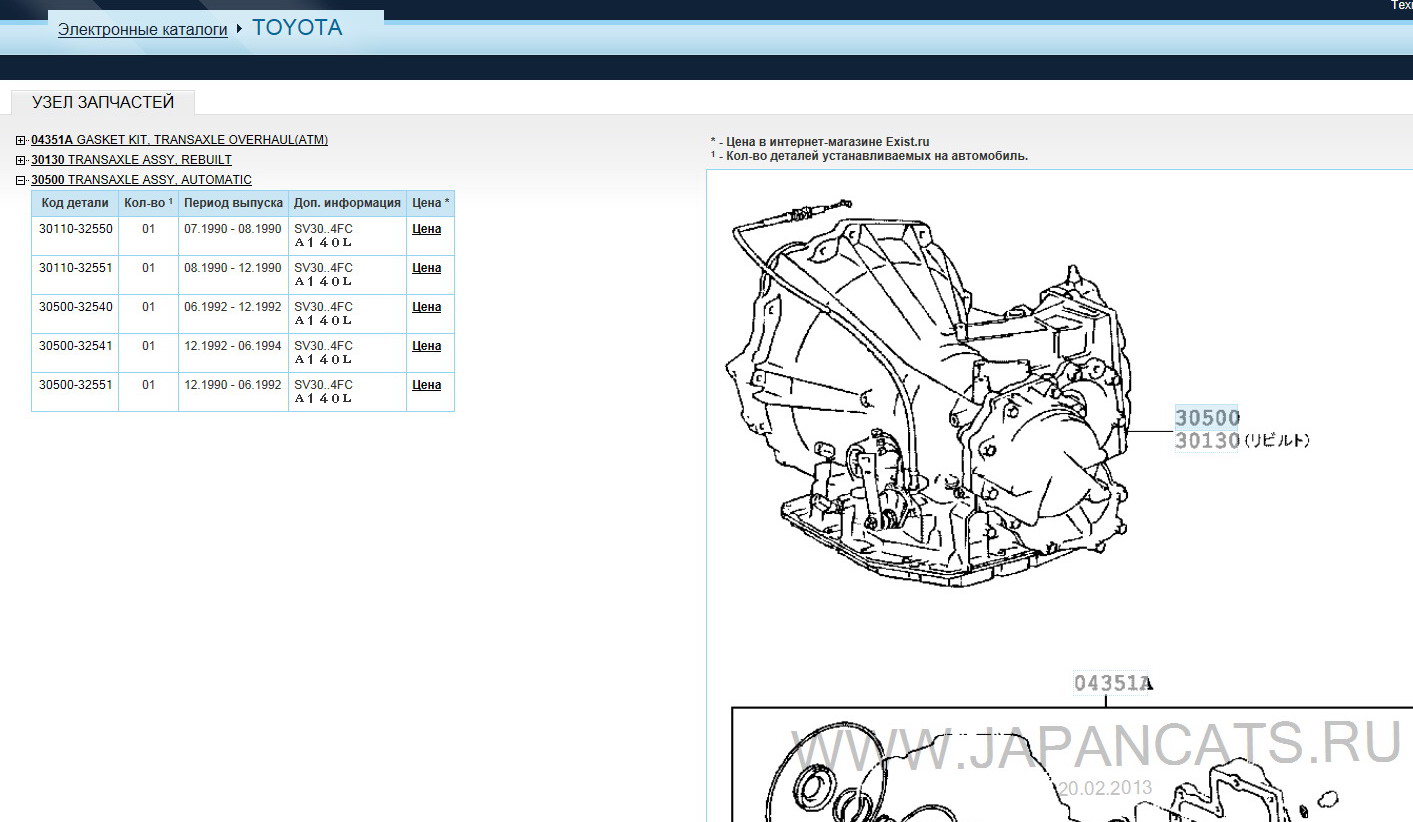Expand the 04351A gasket kit node
Screen dimensions: 1413x822
(x=21, y=140)
